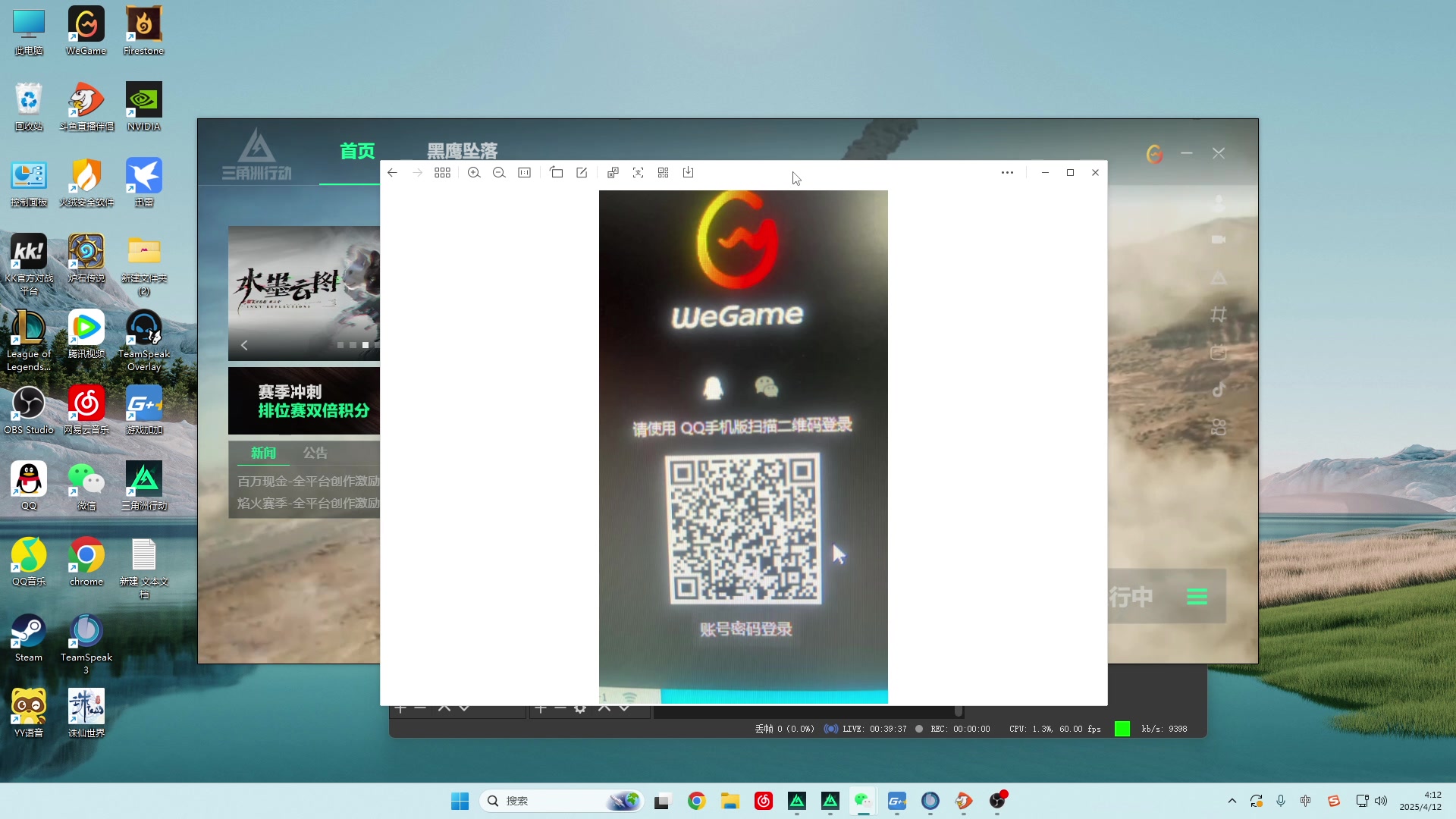Open 诛仙世界 desktop shortcut
1456x819 pixels.
[x=86, y=714]
